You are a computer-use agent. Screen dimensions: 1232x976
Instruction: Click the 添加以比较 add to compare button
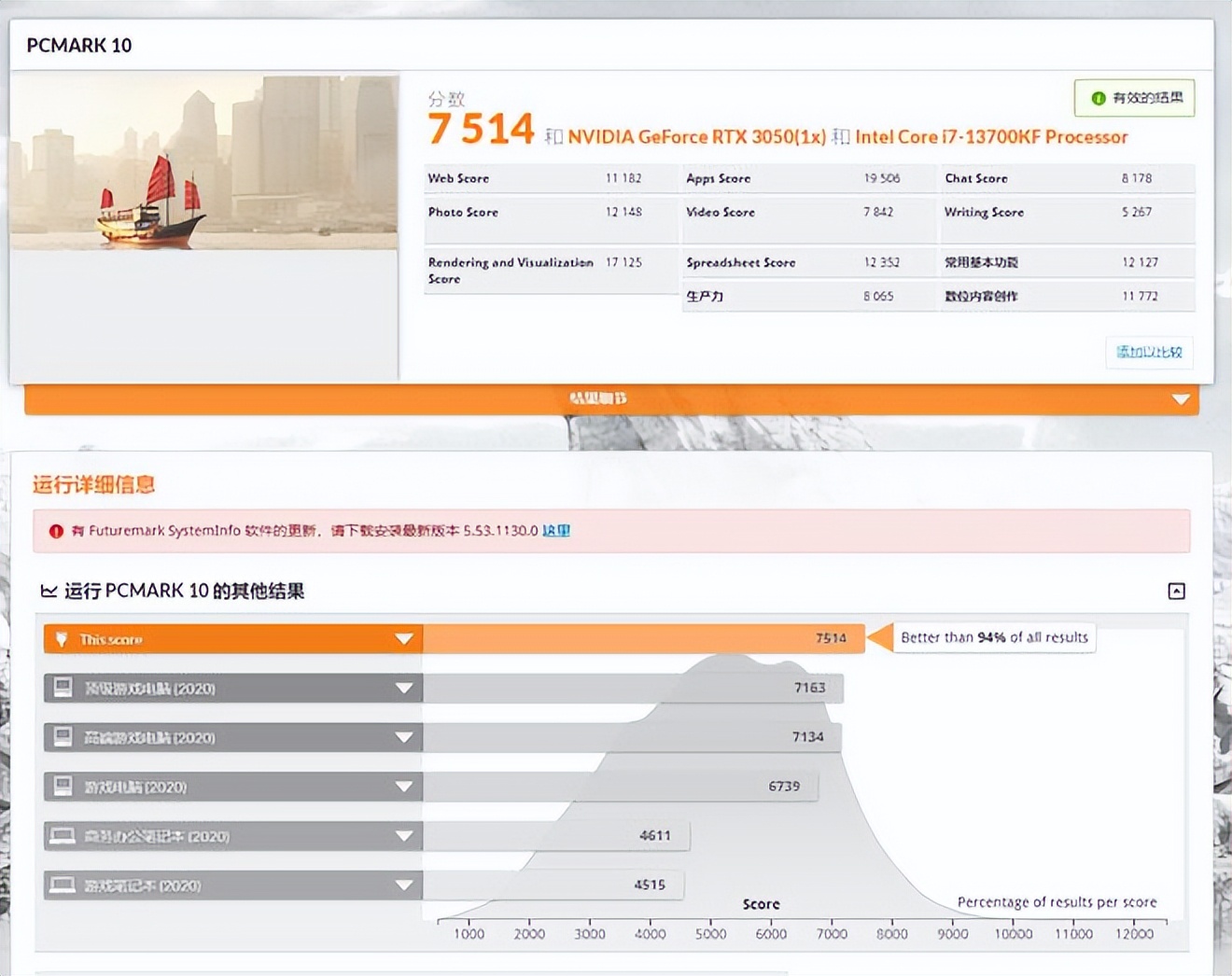pos(1149,352)
